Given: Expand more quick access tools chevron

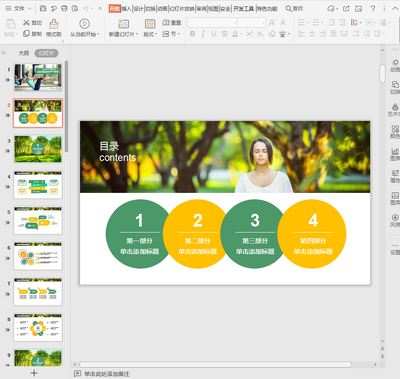Looking at the screenshot, I should [100, 8].
